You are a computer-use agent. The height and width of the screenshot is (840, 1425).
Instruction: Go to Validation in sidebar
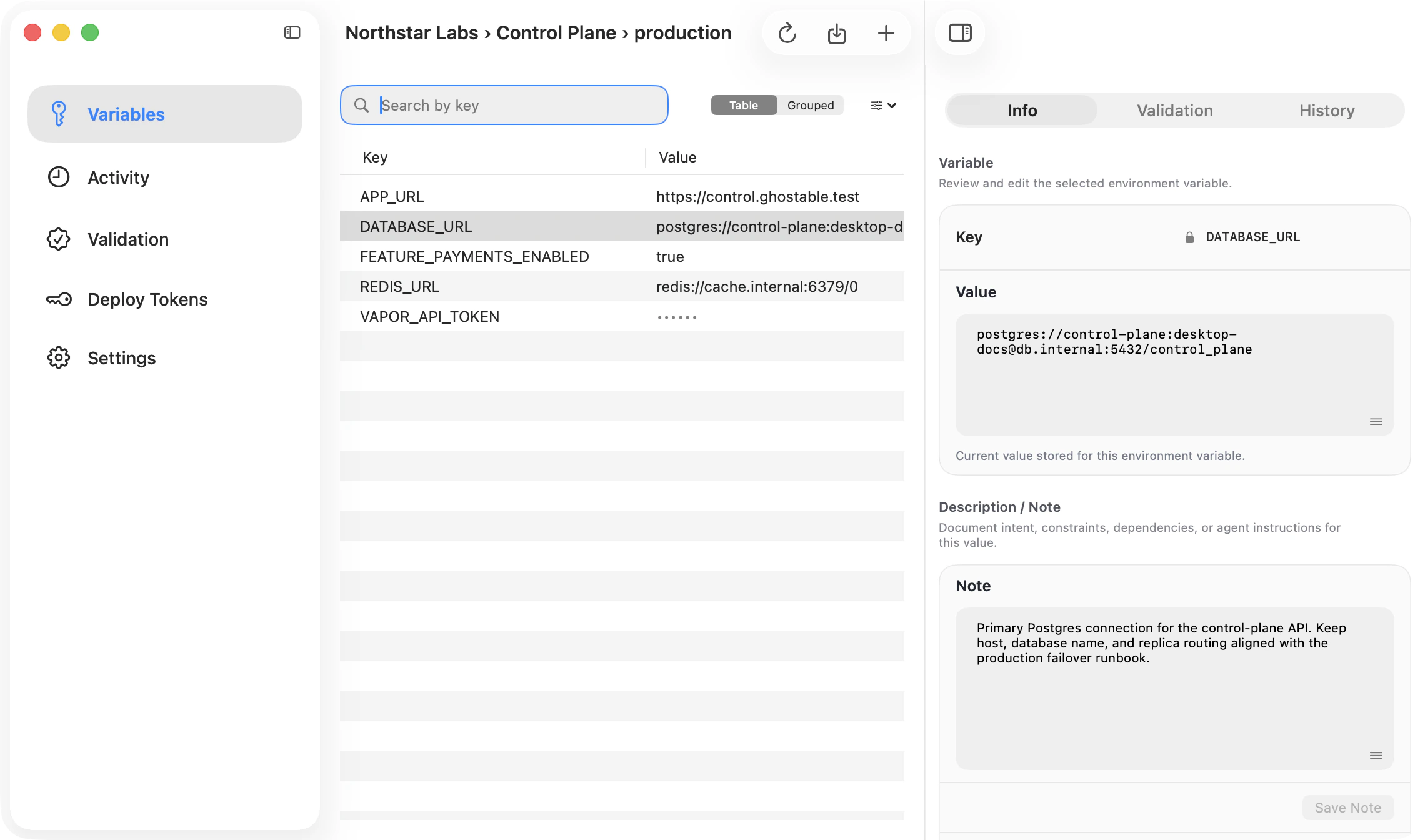point(127,239)
